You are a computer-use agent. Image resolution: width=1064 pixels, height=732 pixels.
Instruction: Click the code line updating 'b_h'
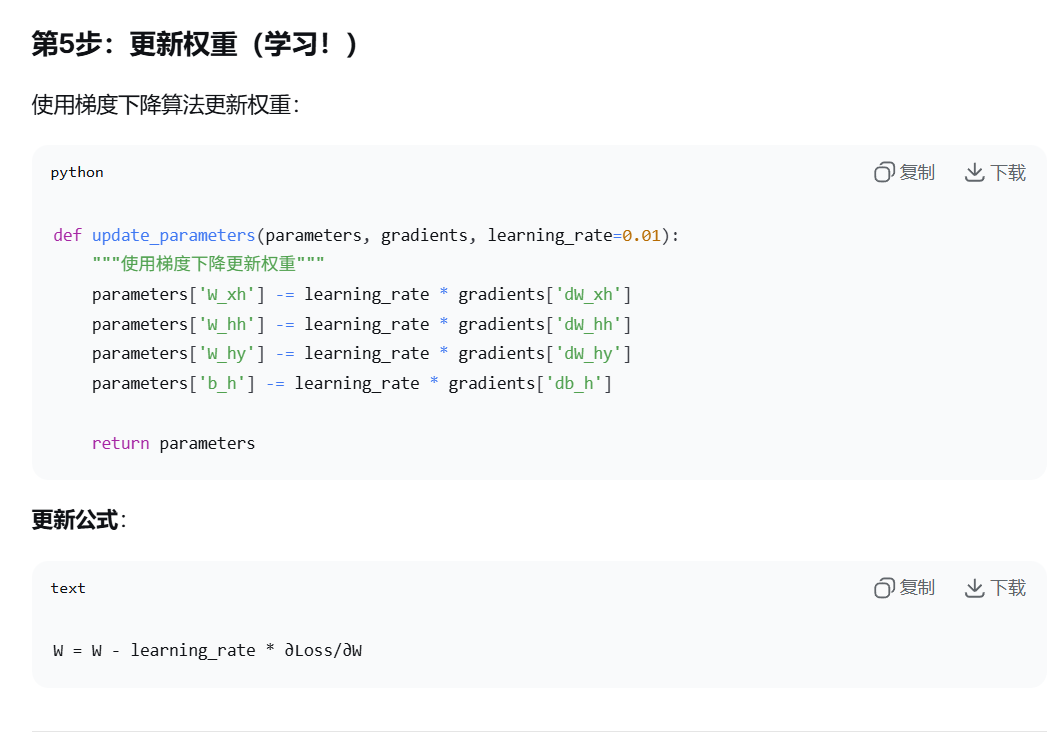(x=352, y=383)
